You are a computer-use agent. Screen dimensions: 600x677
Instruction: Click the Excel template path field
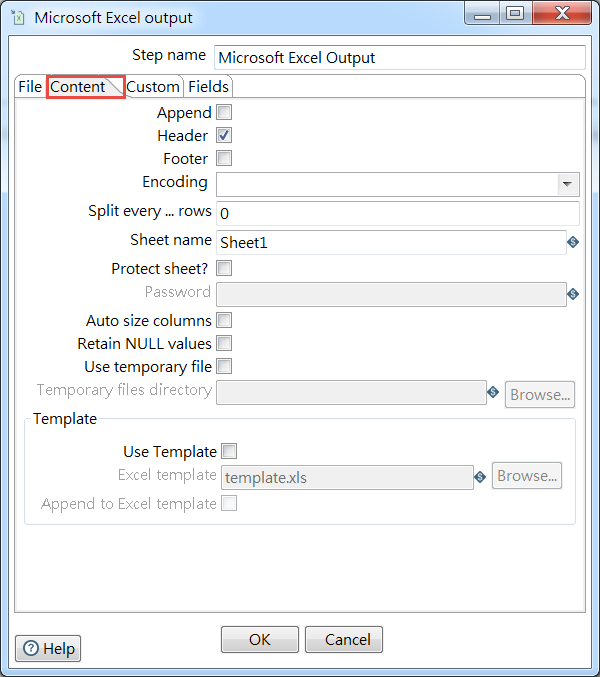tap(347, 478)
